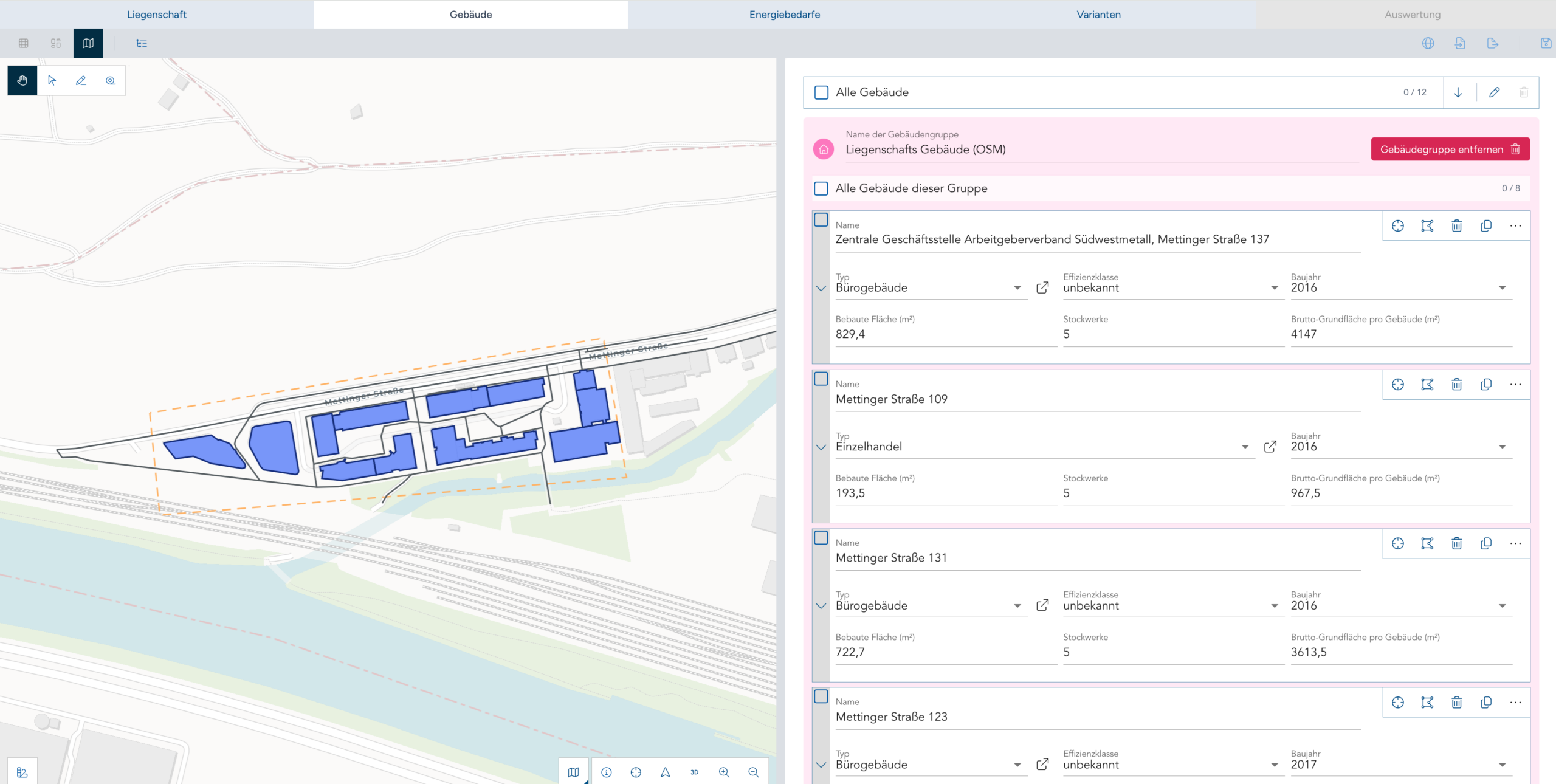The height and width of the screenshot is (784, 1556).
Task: Open external link beside Einzelhandel type
Action: point(1270,447)
